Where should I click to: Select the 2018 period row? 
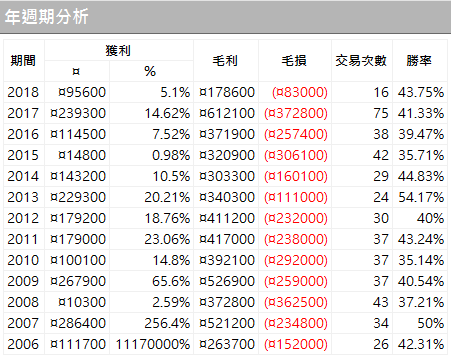pyautogui.click(x=225, y=92)
